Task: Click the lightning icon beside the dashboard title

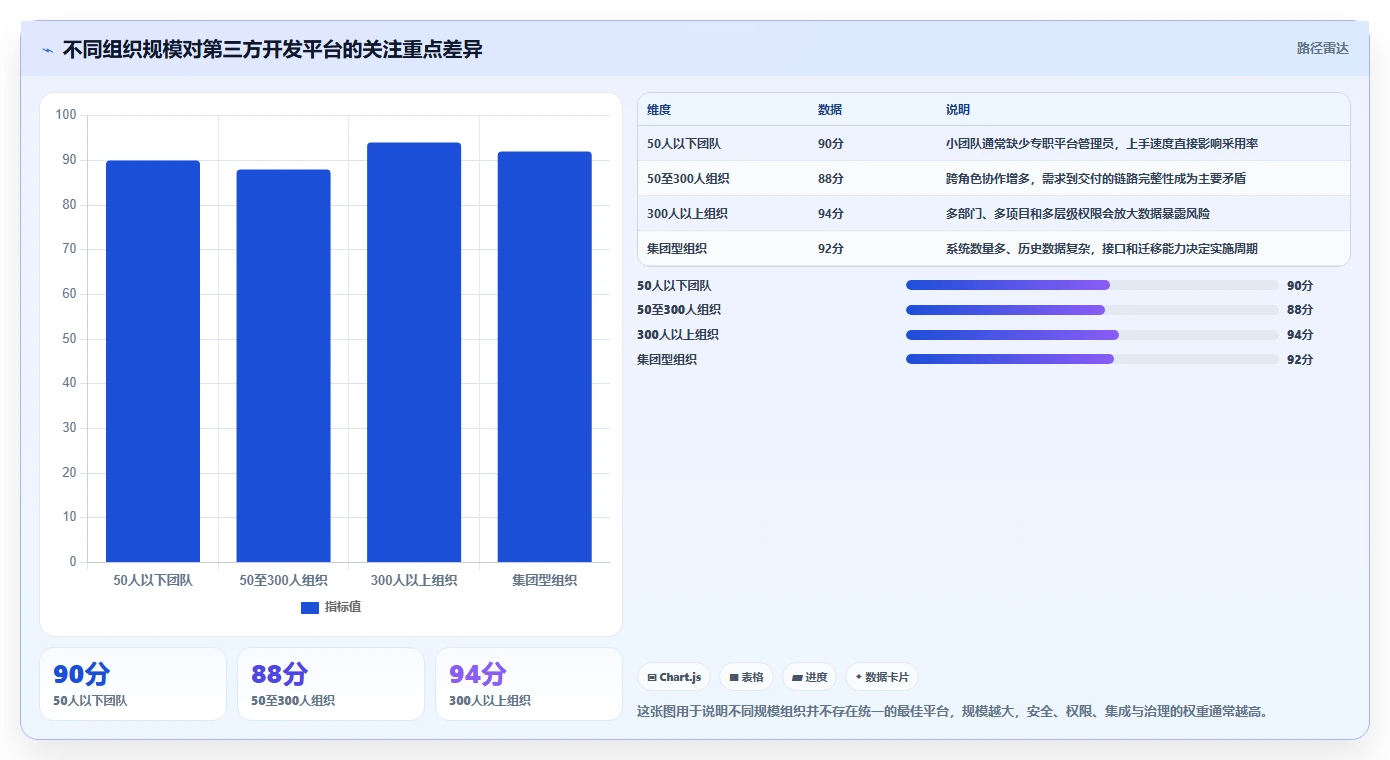Action: coord(47,50)
